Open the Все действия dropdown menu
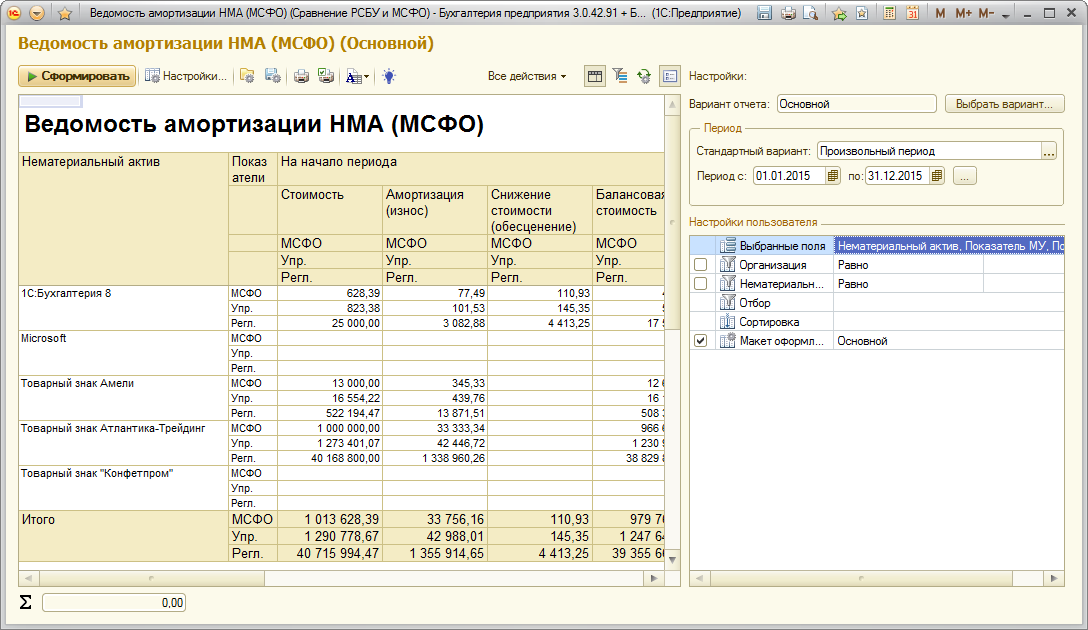1088x630 pixels. [527, 76]
